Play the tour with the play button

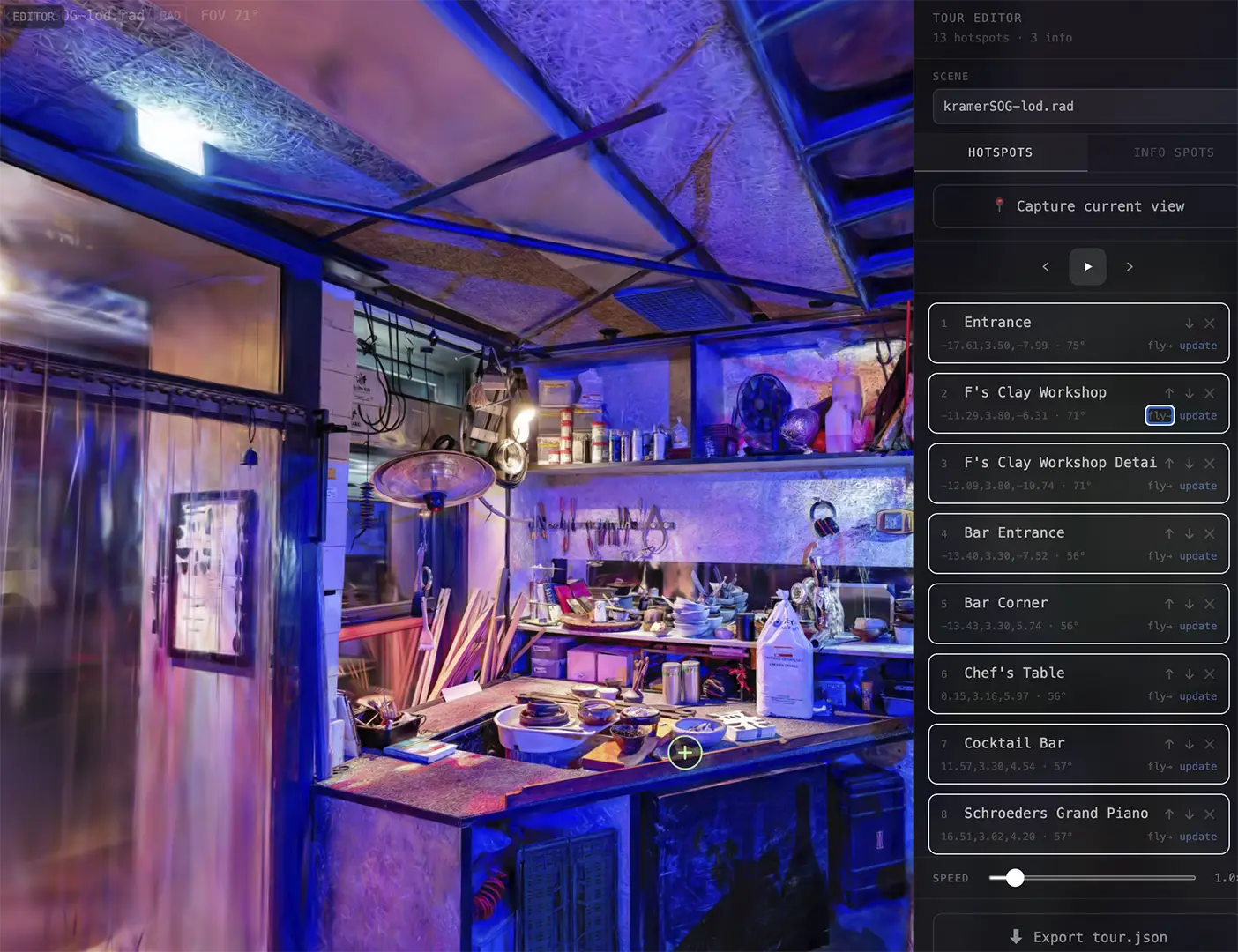click(1087, 266)
